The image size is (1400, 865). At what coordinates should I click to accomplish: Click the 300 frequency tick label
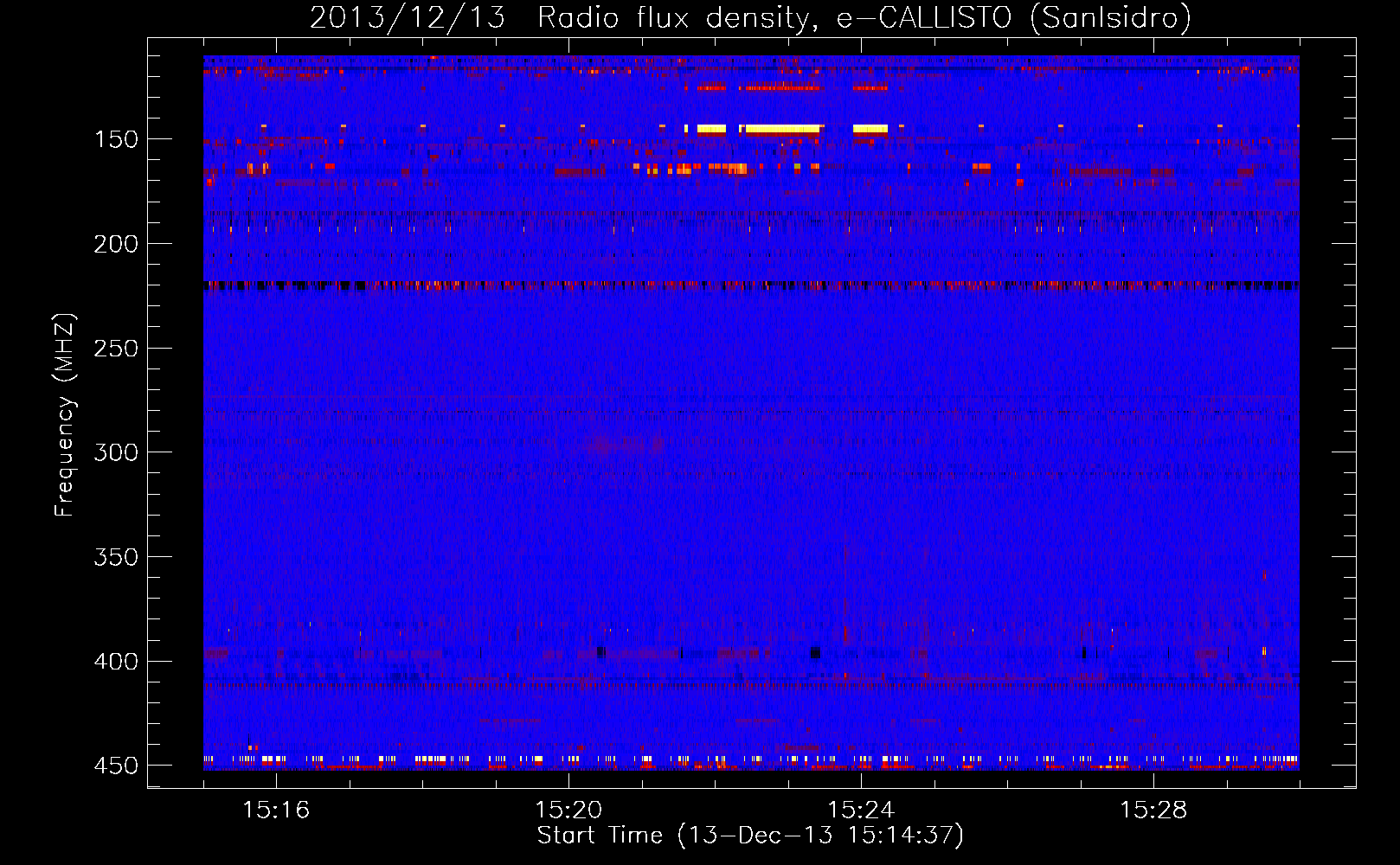pyautogui.click(x=115, y=452)
